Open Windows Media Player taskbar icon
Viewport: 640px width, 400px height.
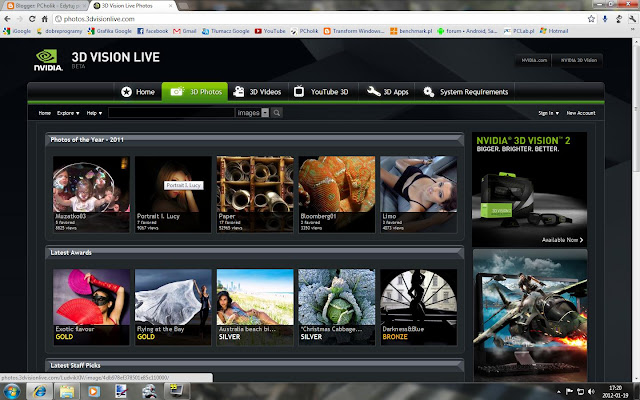tap(93, 391)
